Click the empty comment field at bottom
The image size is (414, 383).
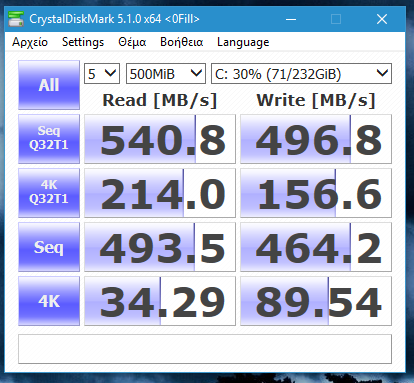click(x=205, y=349)
